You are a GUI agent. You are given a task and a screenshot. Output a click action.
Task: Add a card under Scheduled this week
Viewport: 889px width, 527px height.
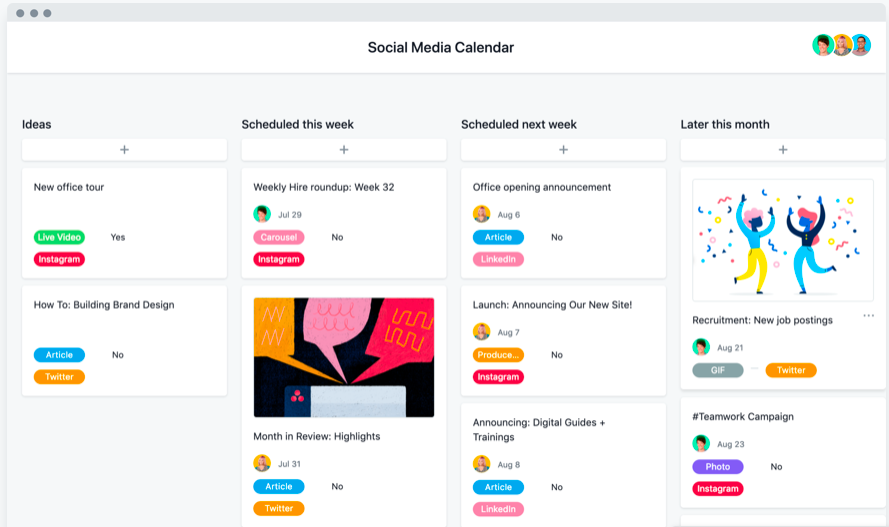(344, 150)
